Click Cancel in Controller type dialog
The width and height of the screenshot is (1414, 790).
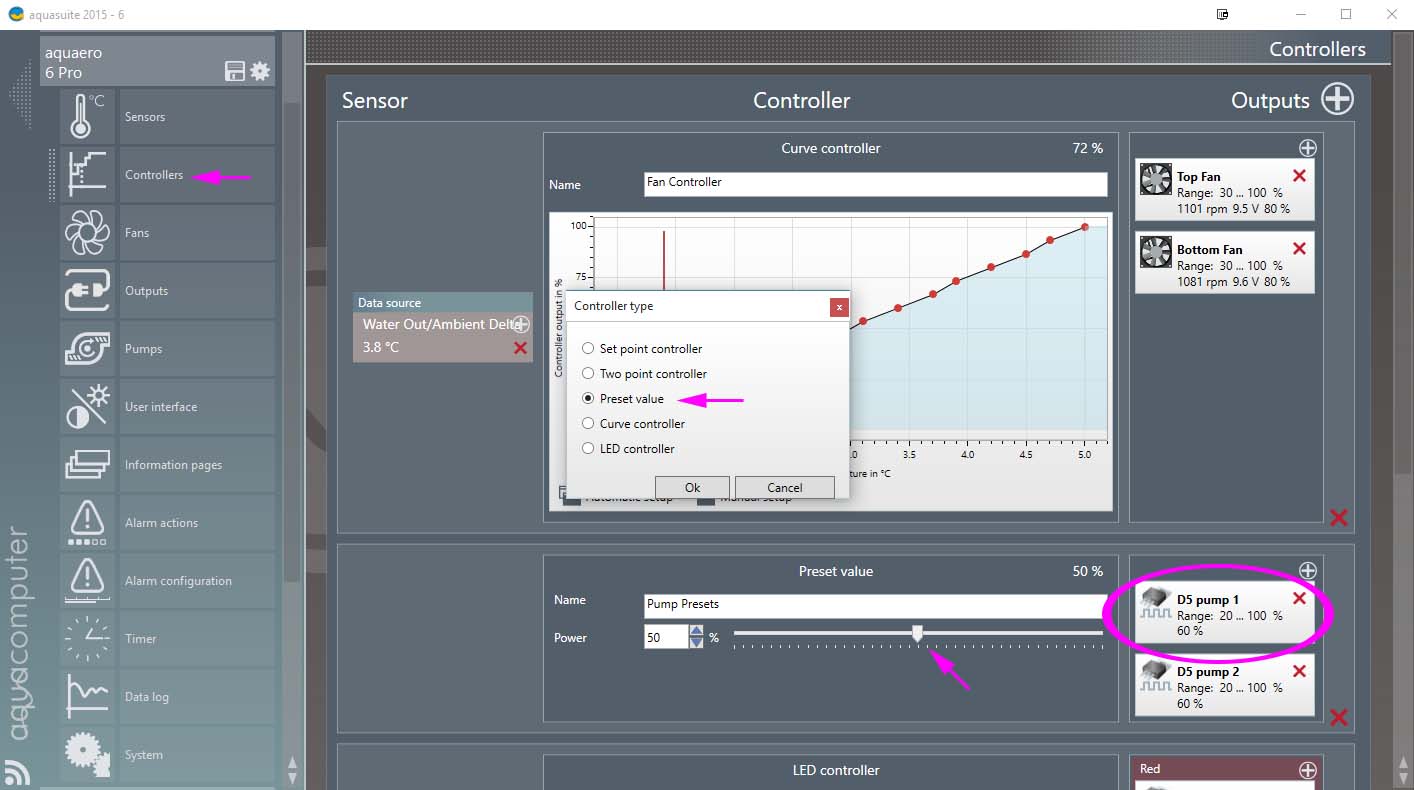pos(784,487)
